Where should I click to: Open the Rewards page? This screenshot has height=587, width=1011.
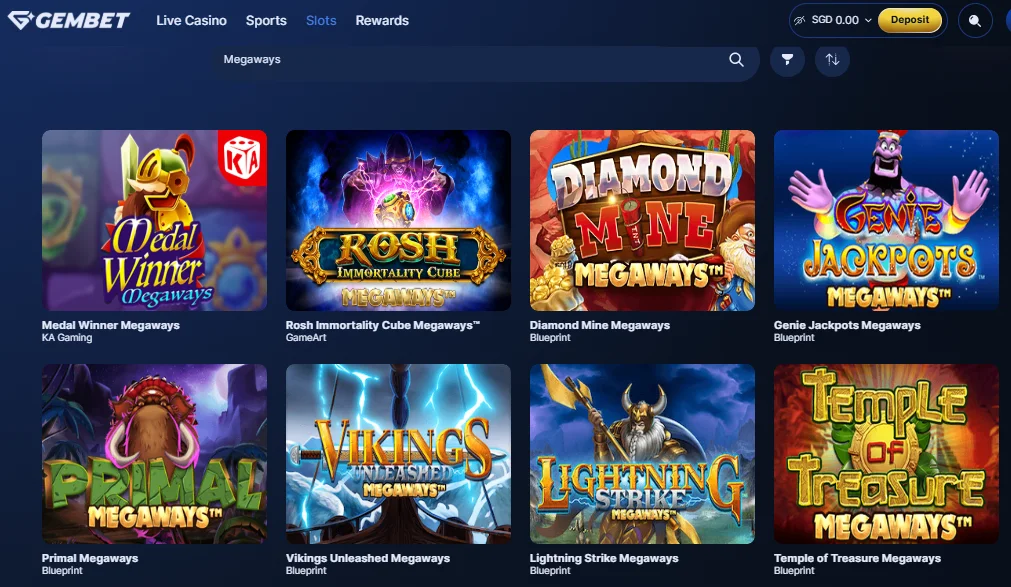click(x=382, y=21)
